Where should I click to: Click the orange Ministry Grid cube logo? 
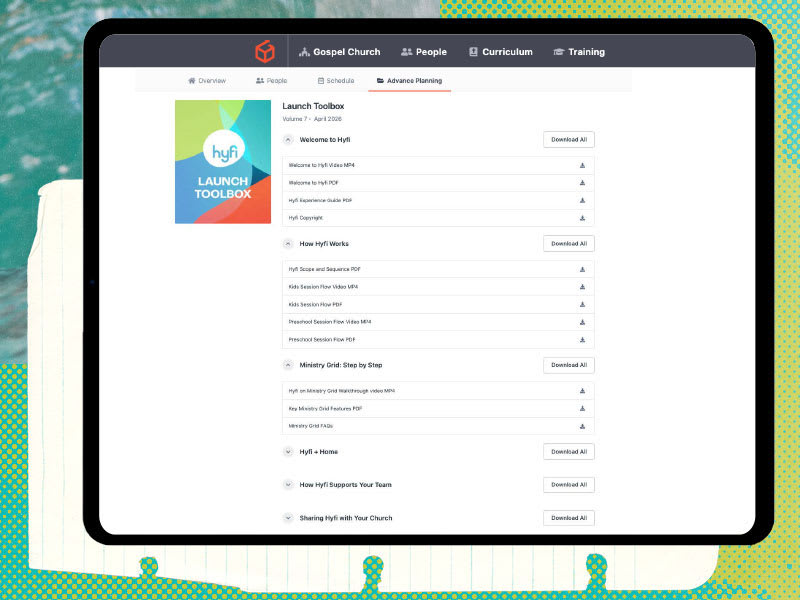(x=265, y=52)
